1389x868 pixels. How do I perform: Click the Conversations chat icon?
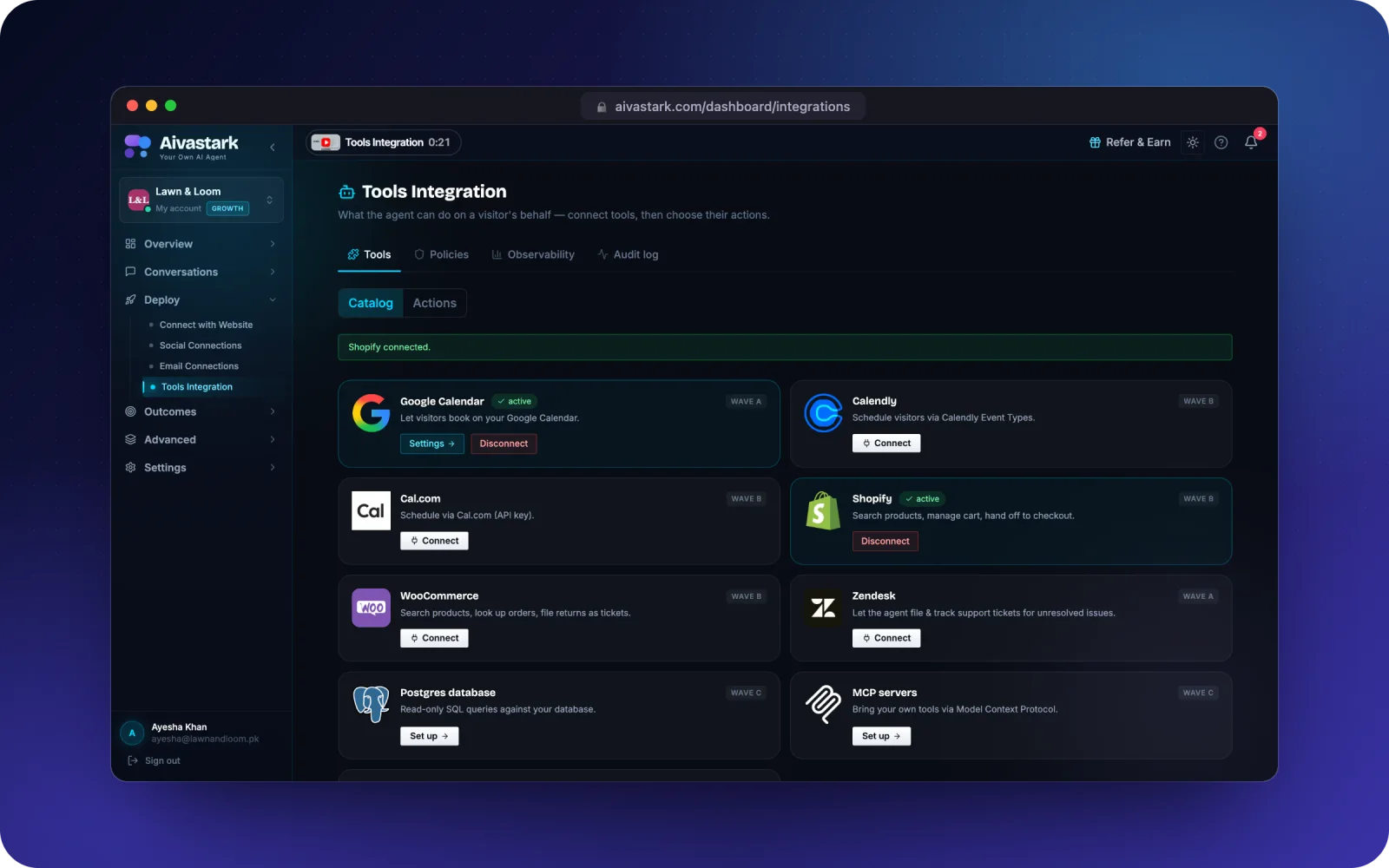[x=130, y=272]
